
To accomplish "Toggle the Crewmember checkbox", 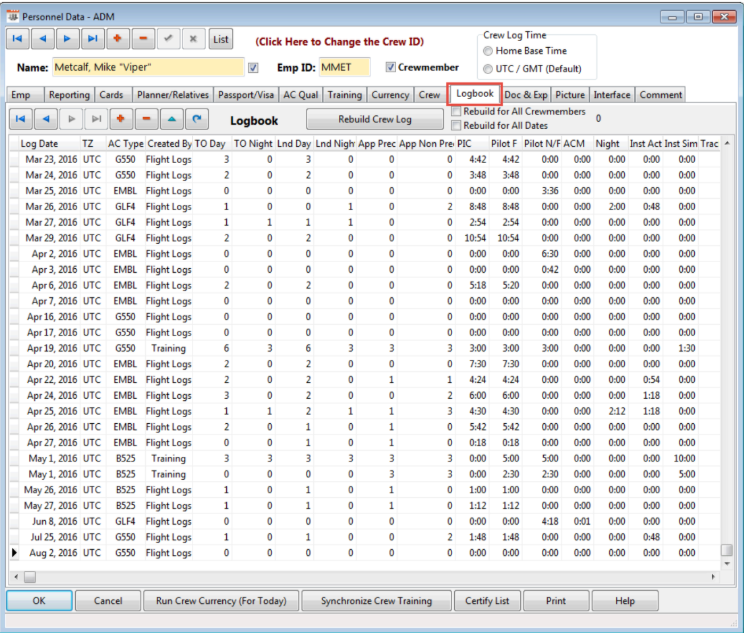I will (391, 68).
